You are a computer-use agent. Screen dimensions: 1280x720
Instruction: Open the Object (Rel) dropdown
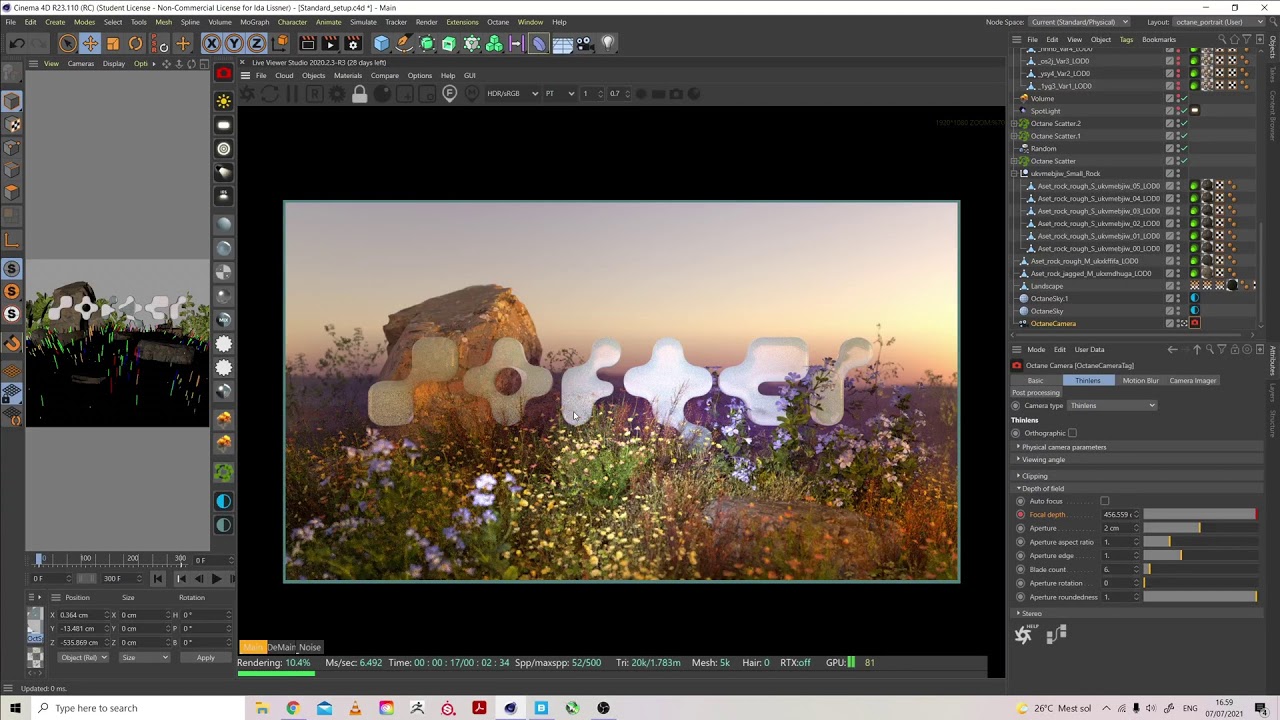[x=84, y=658]
